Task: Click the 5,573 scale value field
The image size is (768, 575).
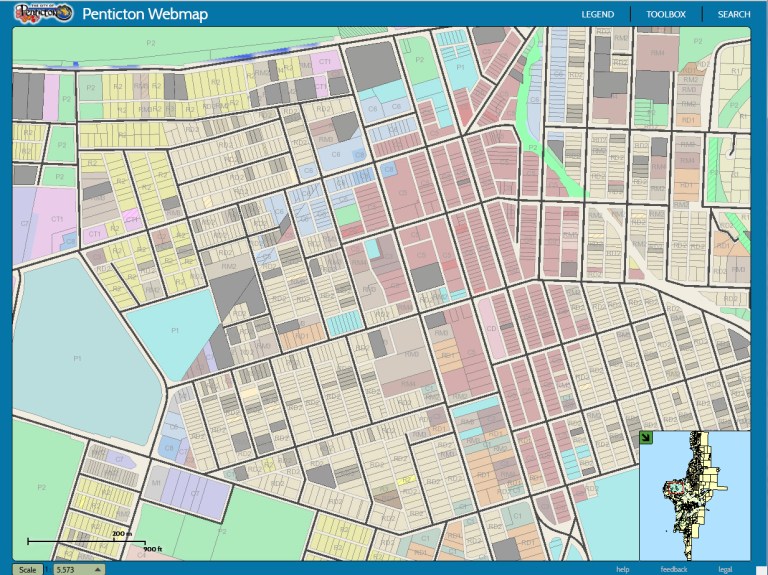Action: [68, 569]
